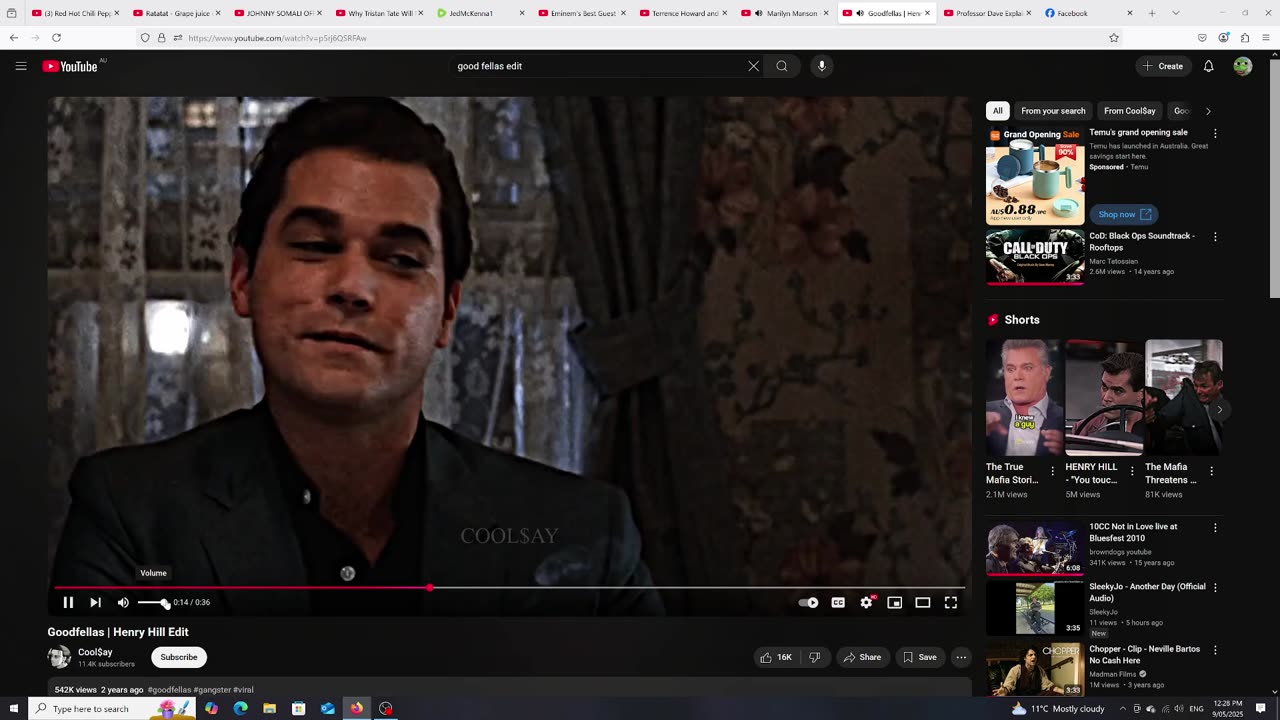Open options for SleekyJo Another Day video
This screenshot has height=720, width=1280.
(1215, 588)
